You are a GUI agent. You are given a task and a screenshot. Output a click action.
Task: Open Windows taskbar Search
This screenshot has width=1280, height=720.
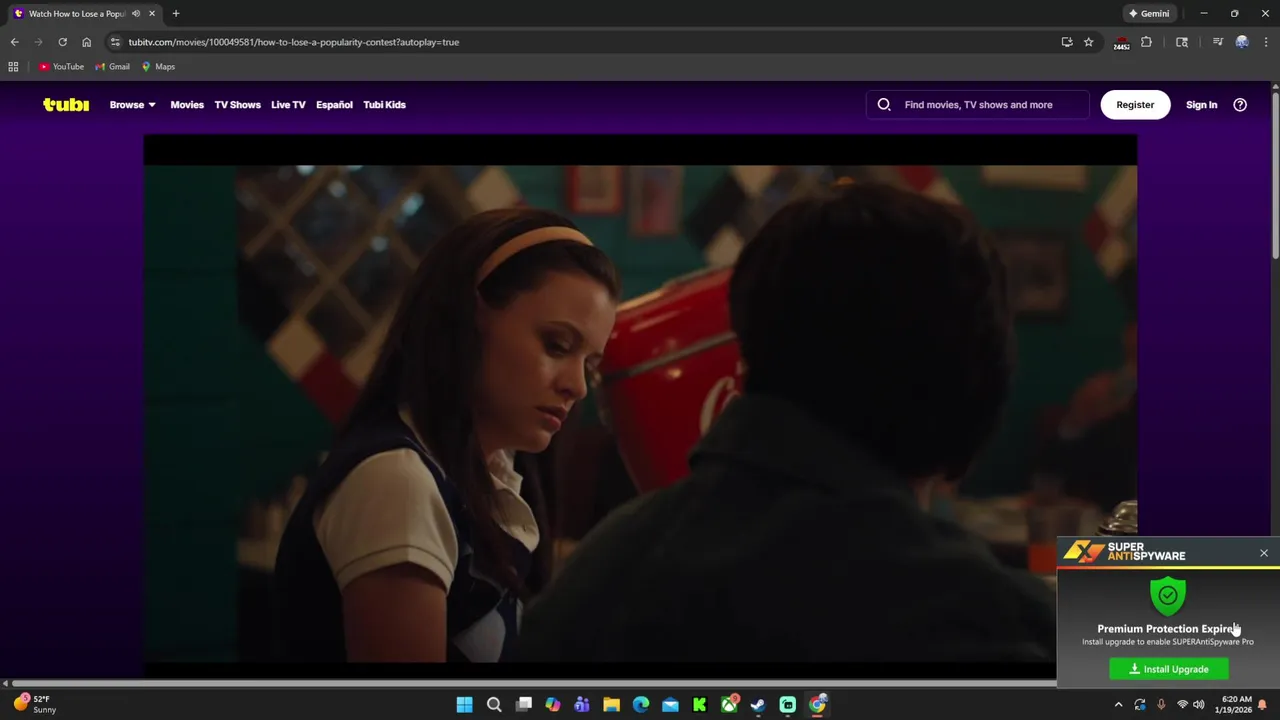point(494,704)
